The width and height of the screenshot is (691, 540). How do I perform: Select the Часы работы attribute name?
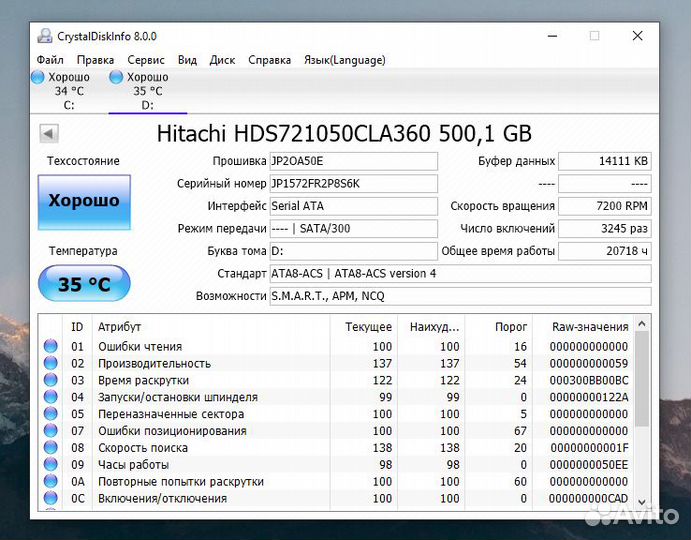click(134, 465)
